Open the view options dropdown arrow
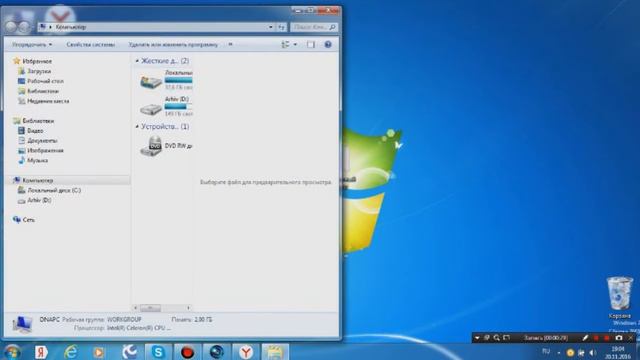The image size is (640, 360). pos(295,44)
